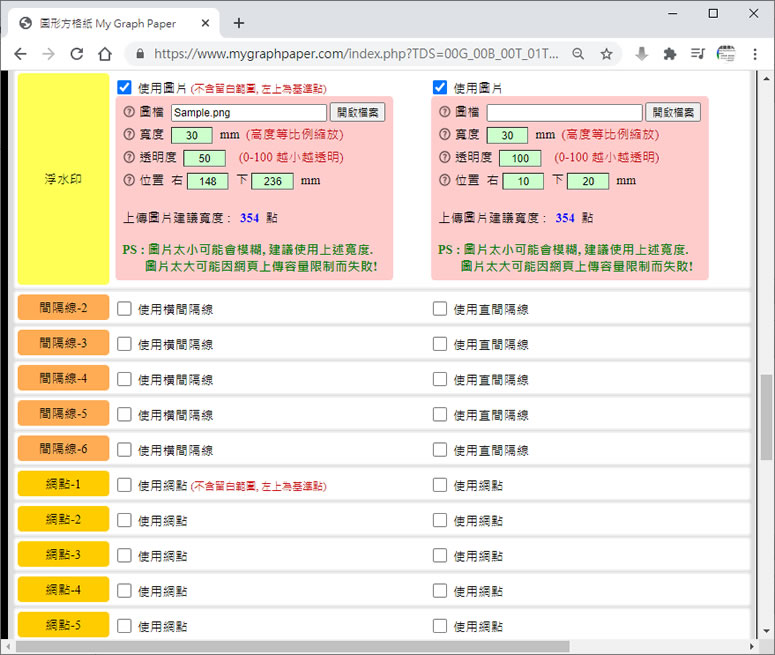Click left 位置 右 field showing 148
The image size is (775, 655).
pyautogui.click(x=208, y=181)
